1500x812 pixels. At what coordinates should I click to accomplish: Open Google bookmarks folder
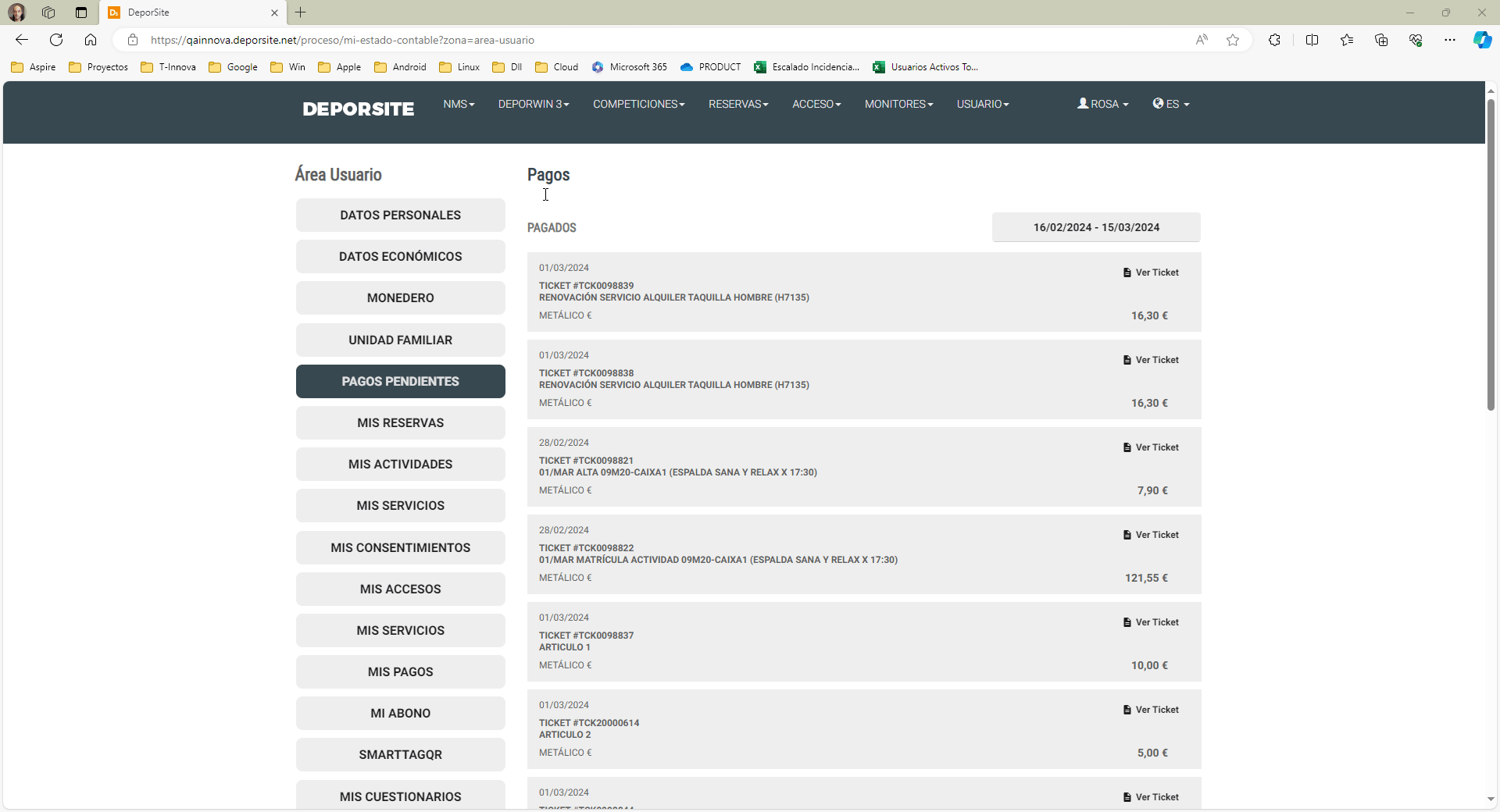[233, 67]
